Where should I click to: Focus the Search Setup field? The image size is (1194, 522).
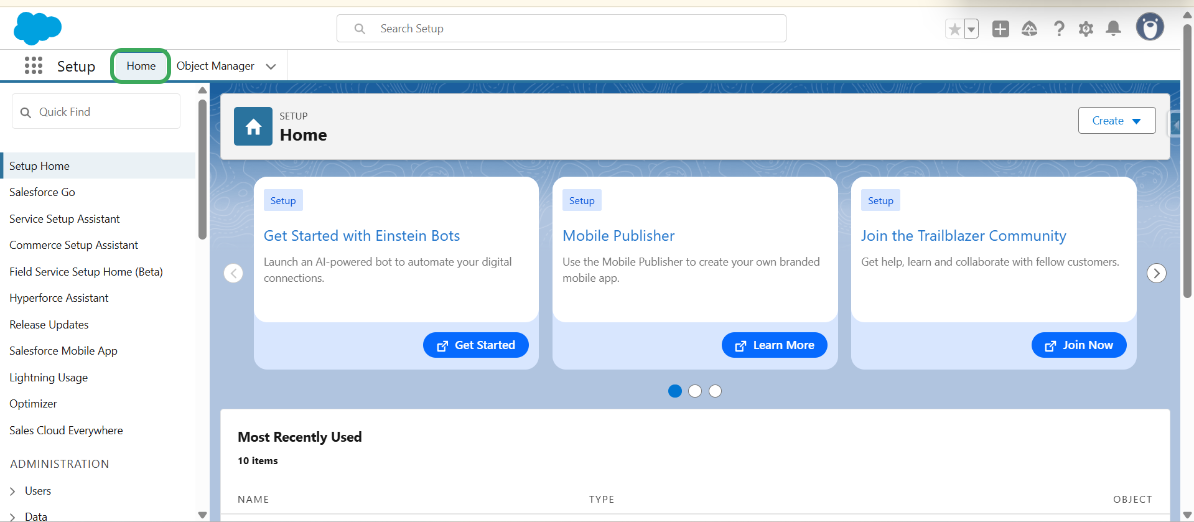tap(561, 29)
